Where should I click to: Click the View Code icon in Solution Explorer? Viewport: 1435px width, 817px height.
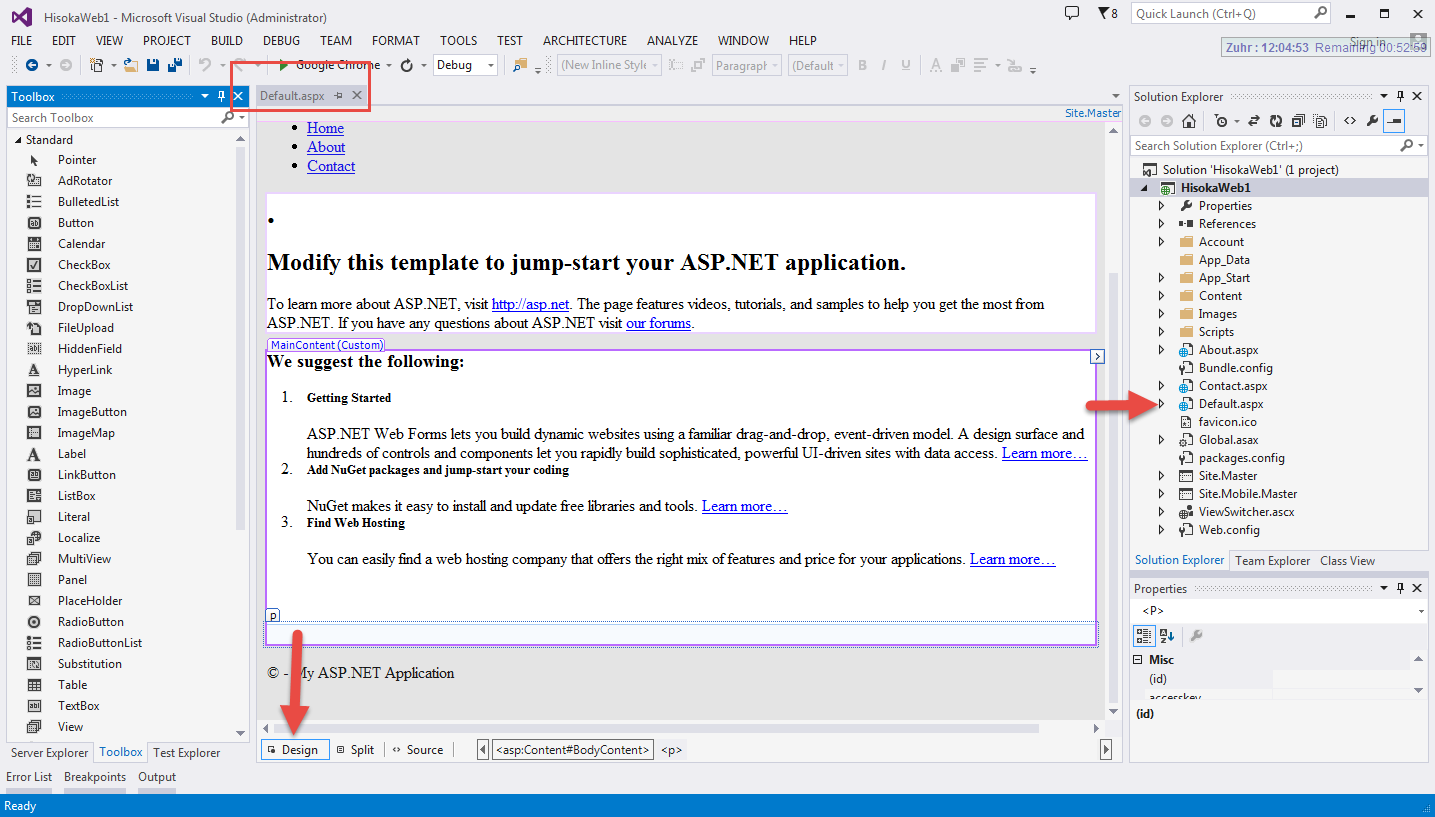click(1350, 121)
